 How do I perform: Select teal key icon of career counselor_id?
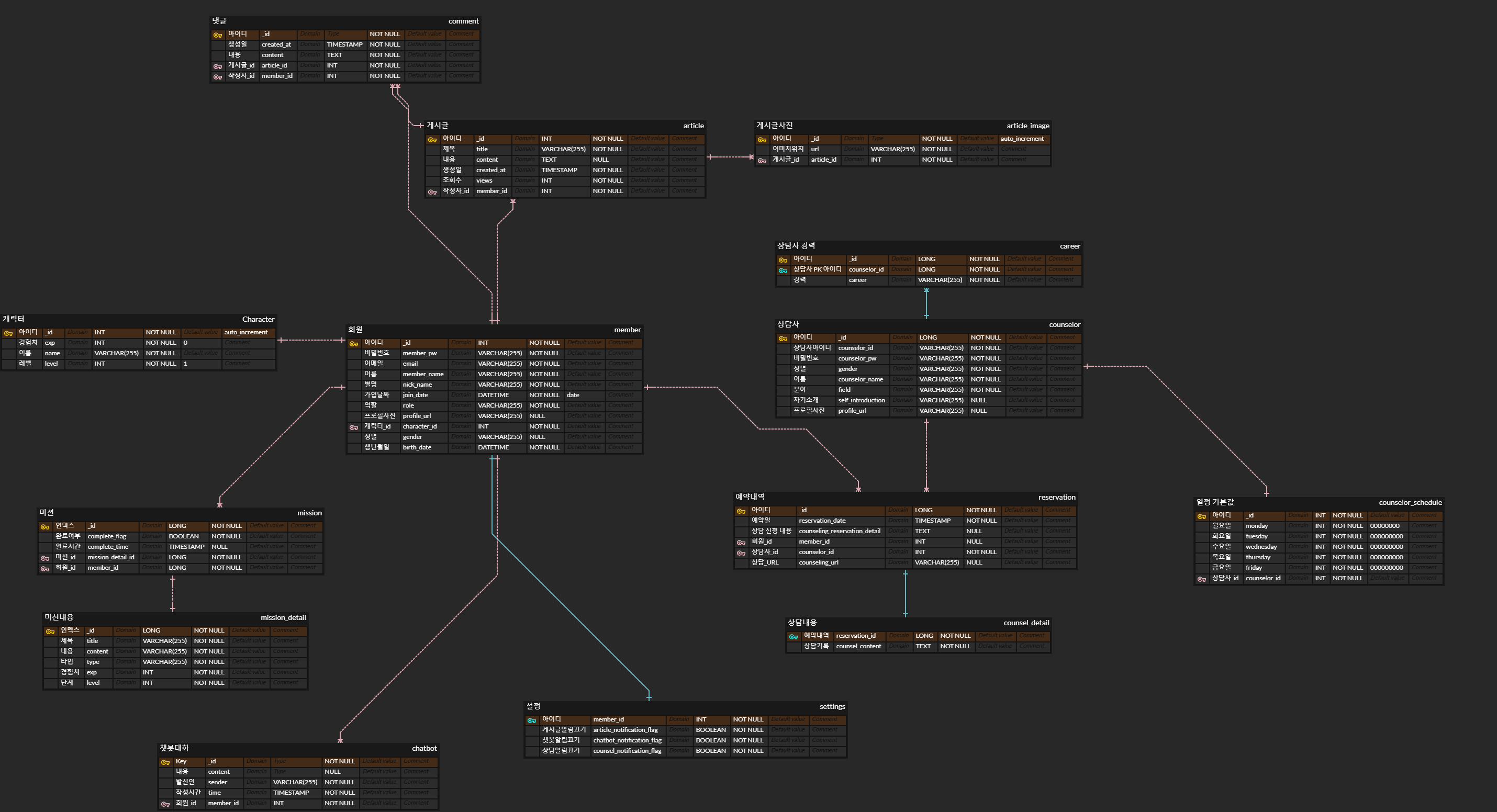783,270
